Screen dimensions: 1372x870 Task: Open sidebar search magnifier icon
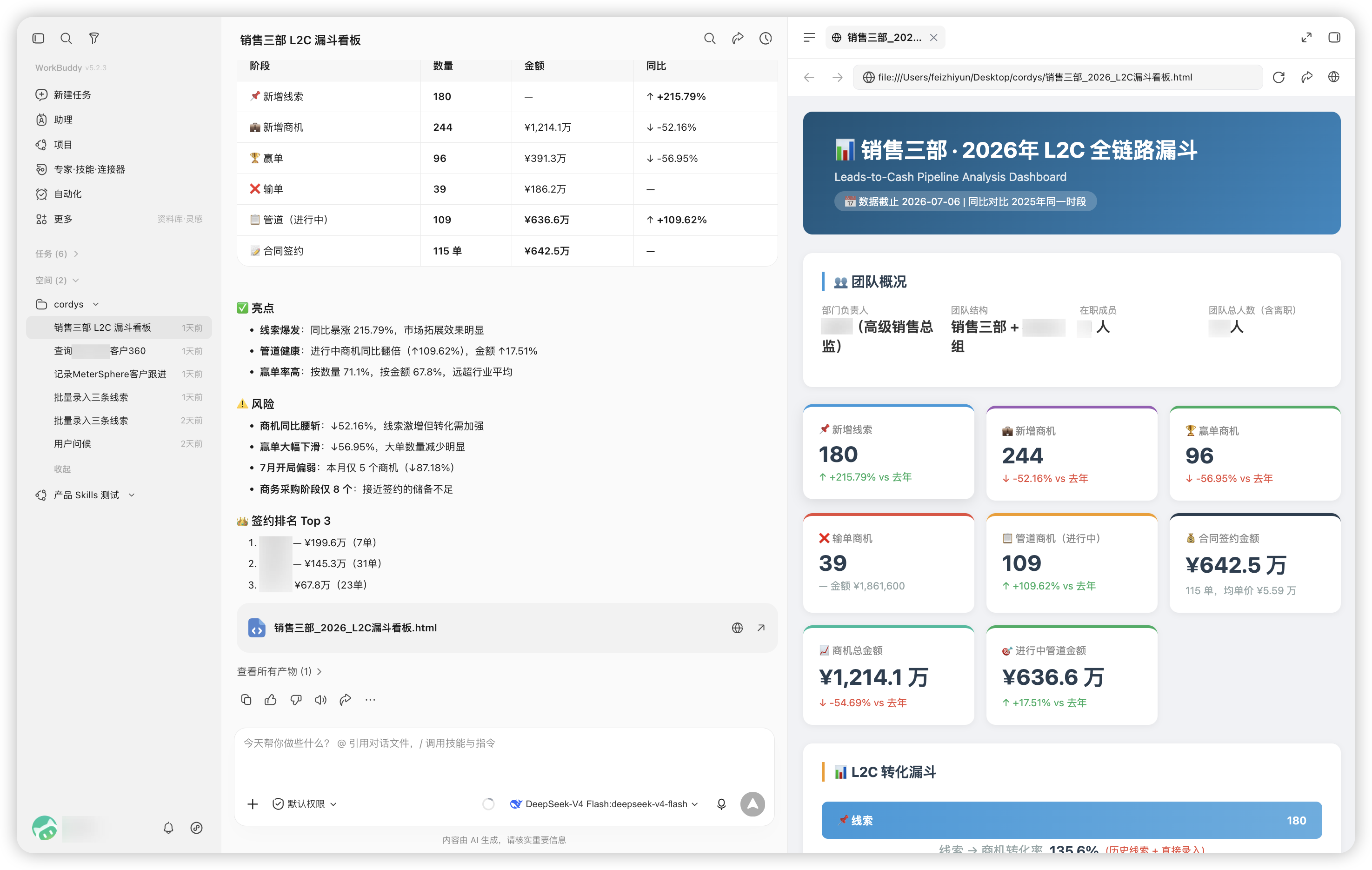[x=66, y=38]
